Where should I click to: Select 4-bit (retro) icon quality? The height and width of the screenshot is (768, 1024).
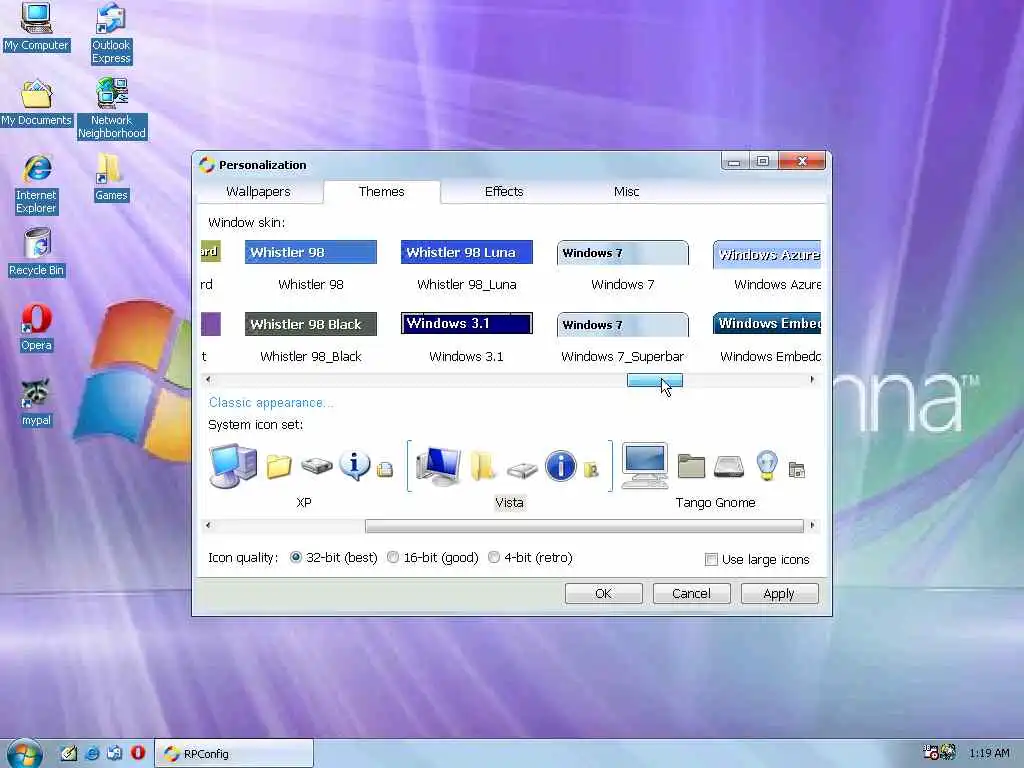pyautogui.click(x=494, y=558)
